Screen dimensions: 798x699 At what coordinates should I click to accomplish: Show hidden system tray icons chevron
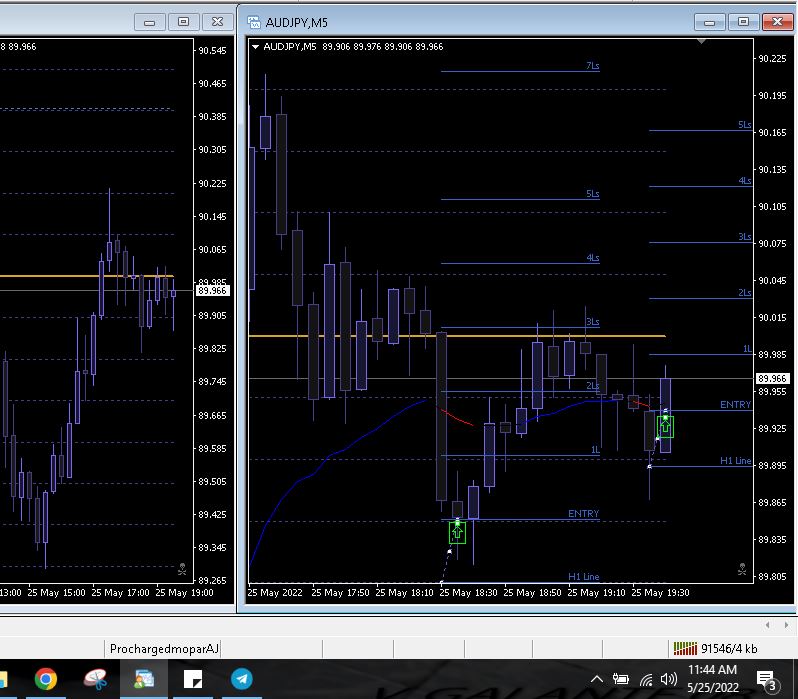click(598, 680)
